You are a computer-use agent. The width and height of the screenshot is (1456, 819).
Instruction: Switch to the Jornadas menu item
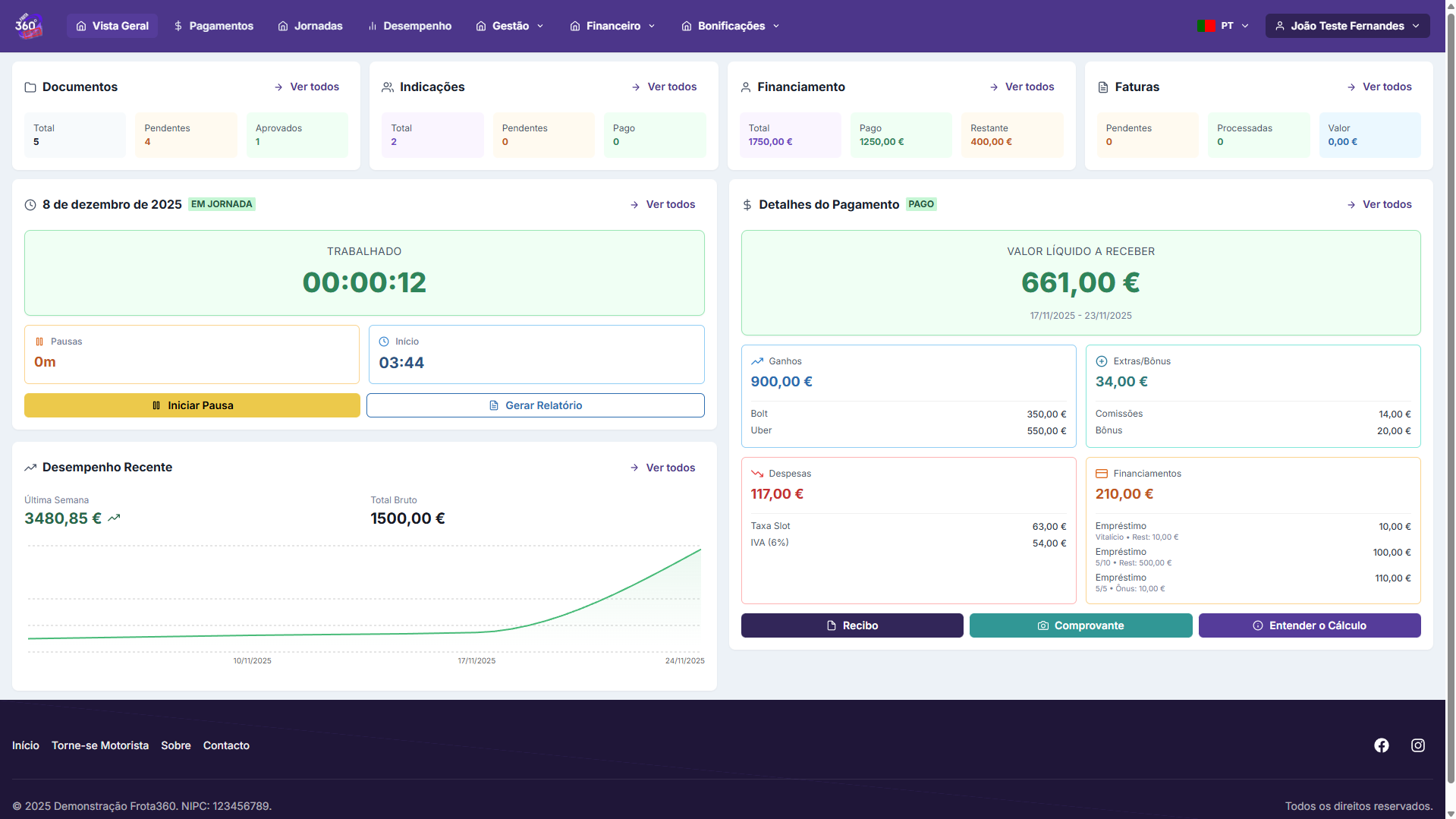point(310,26)
